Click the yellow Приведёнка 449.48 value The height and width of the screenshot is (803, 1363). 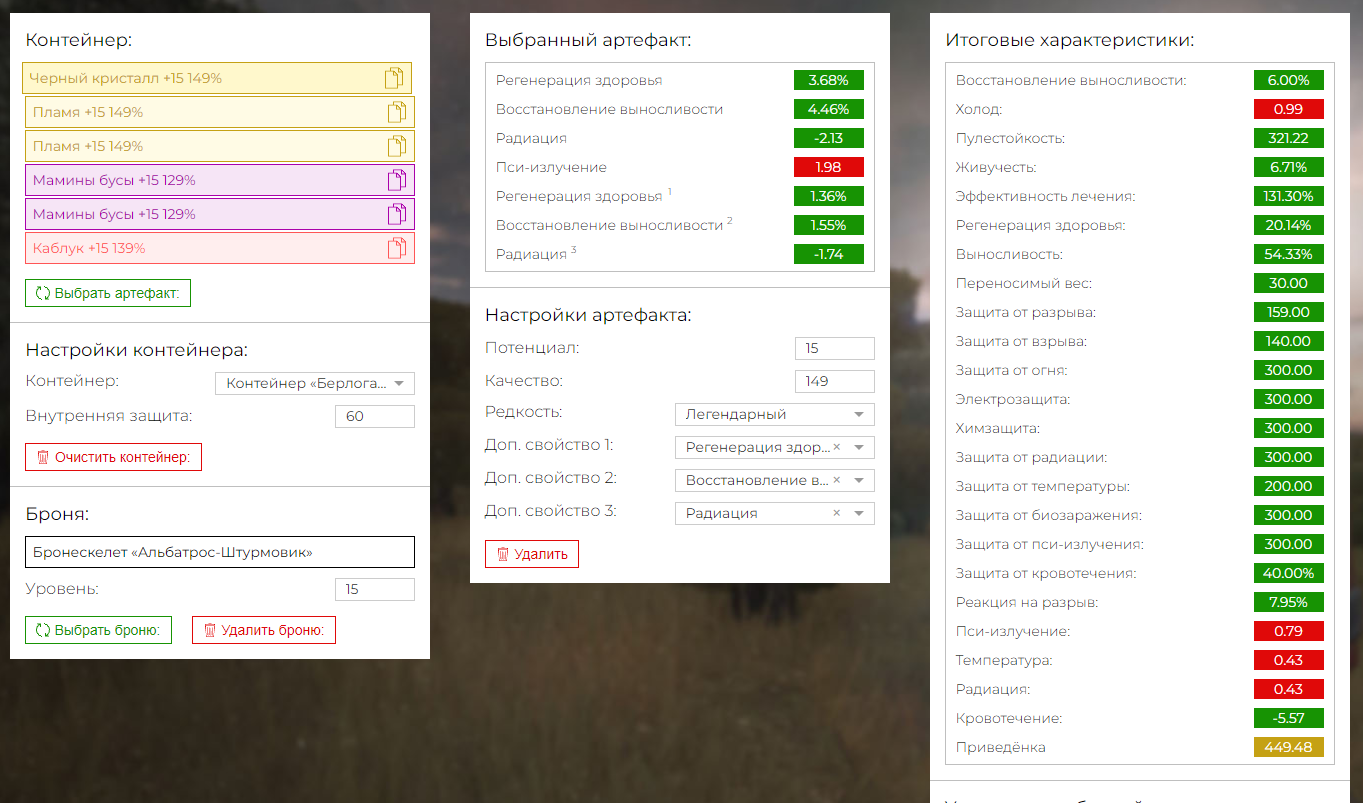tap(1289, 747)
